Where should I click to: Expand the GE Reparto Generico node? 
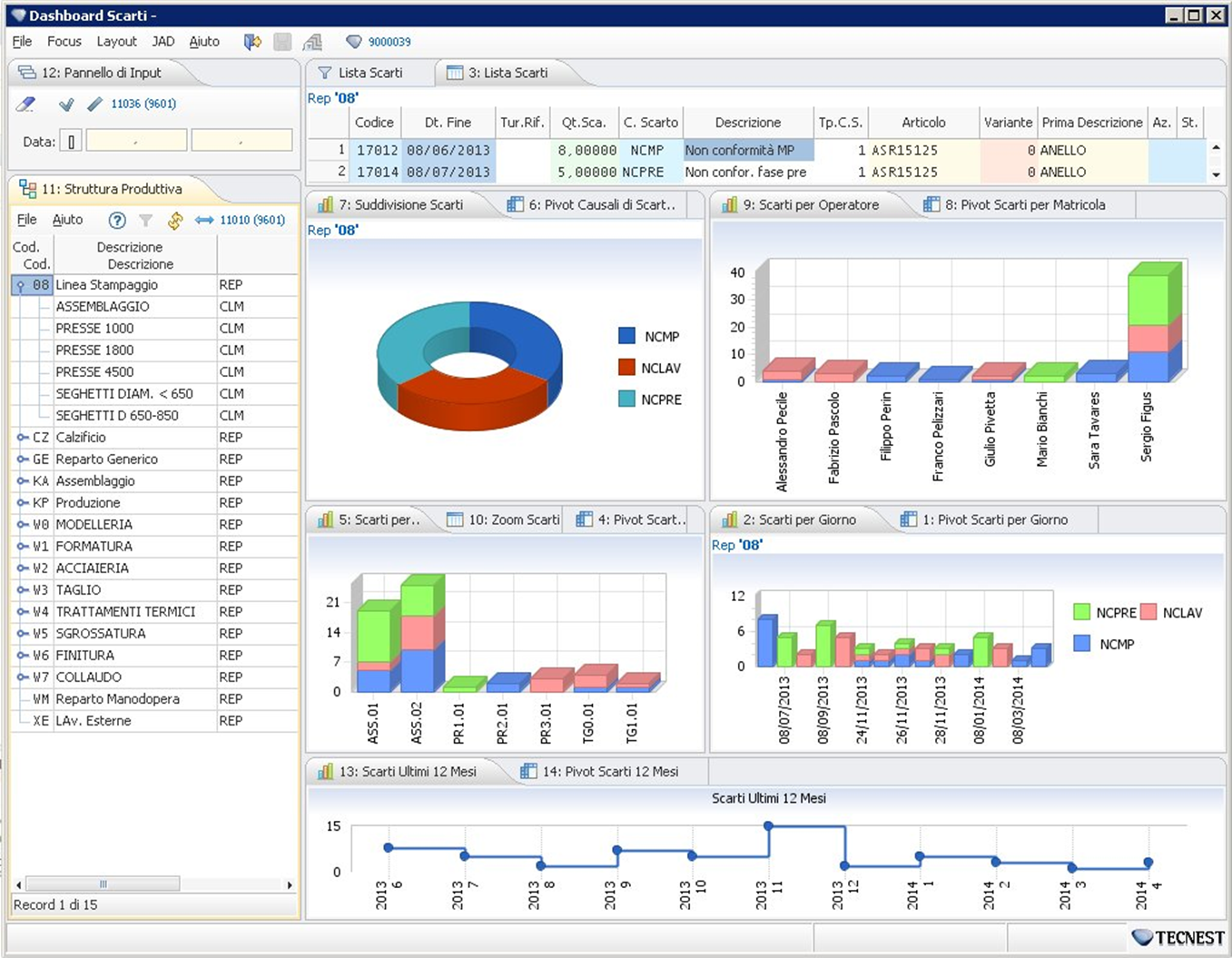click(22, 459)
